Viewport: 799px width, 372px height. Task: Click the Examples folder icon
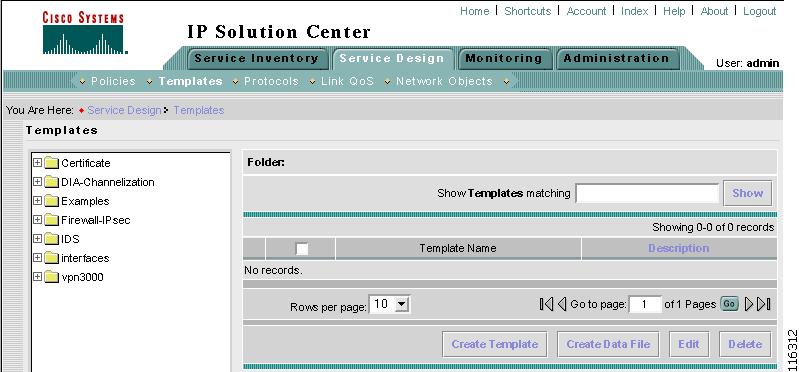[51, 201]
